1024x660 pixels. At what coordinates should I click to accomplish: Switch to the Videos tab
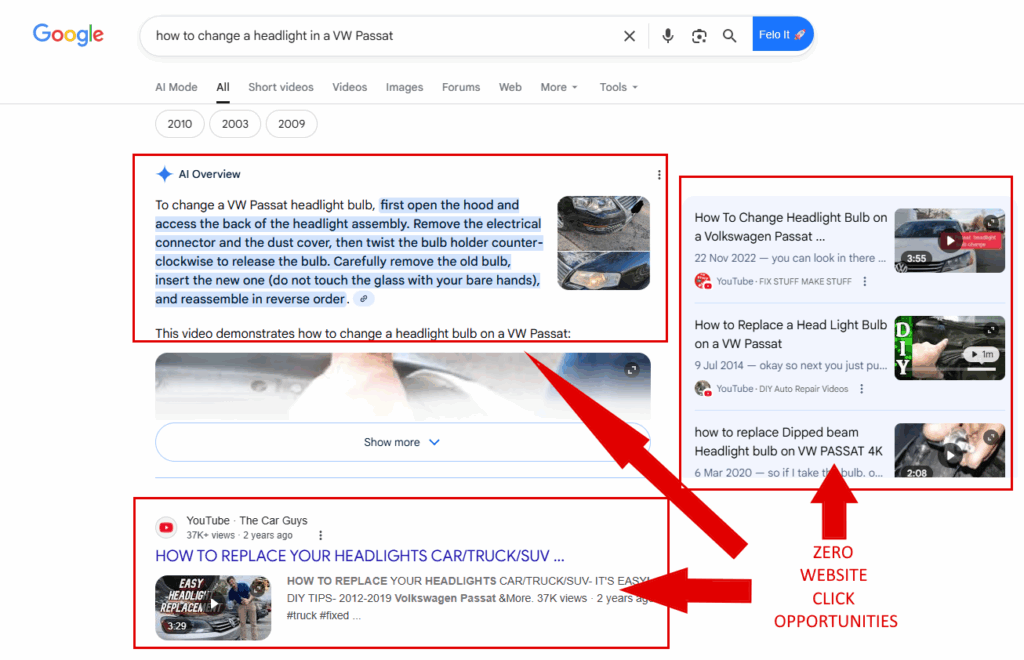(349, 87)
